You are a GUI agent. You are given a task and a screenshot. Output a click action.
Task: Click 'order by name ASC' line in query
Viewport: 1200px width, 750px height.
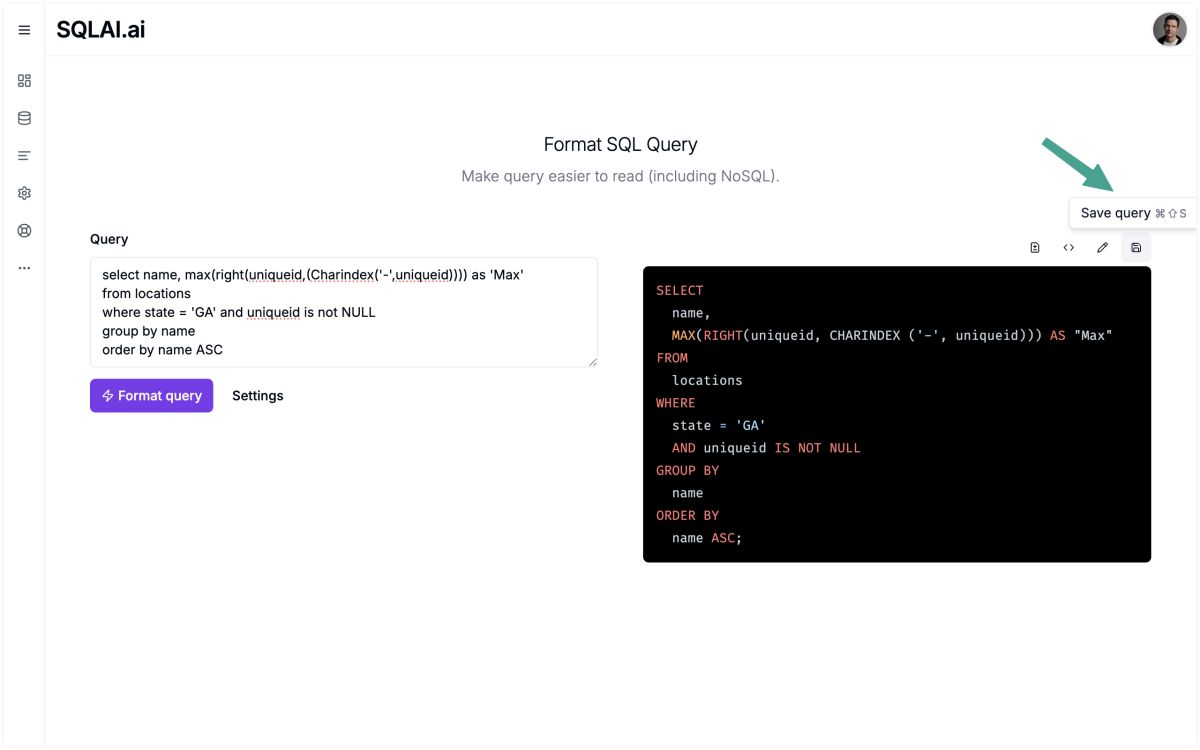pyautogui.click(x=162, y=350)
